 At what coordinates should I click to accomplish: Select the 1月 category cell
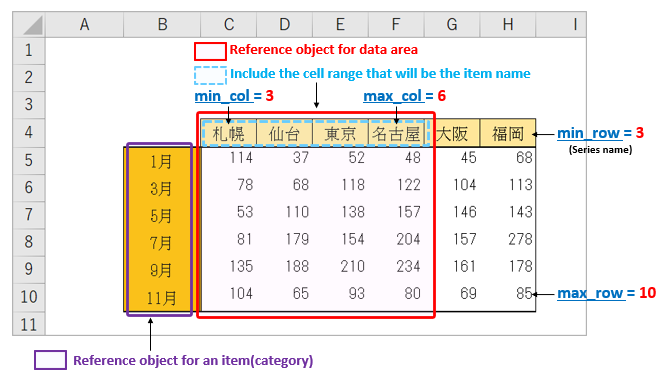[161, 161]
